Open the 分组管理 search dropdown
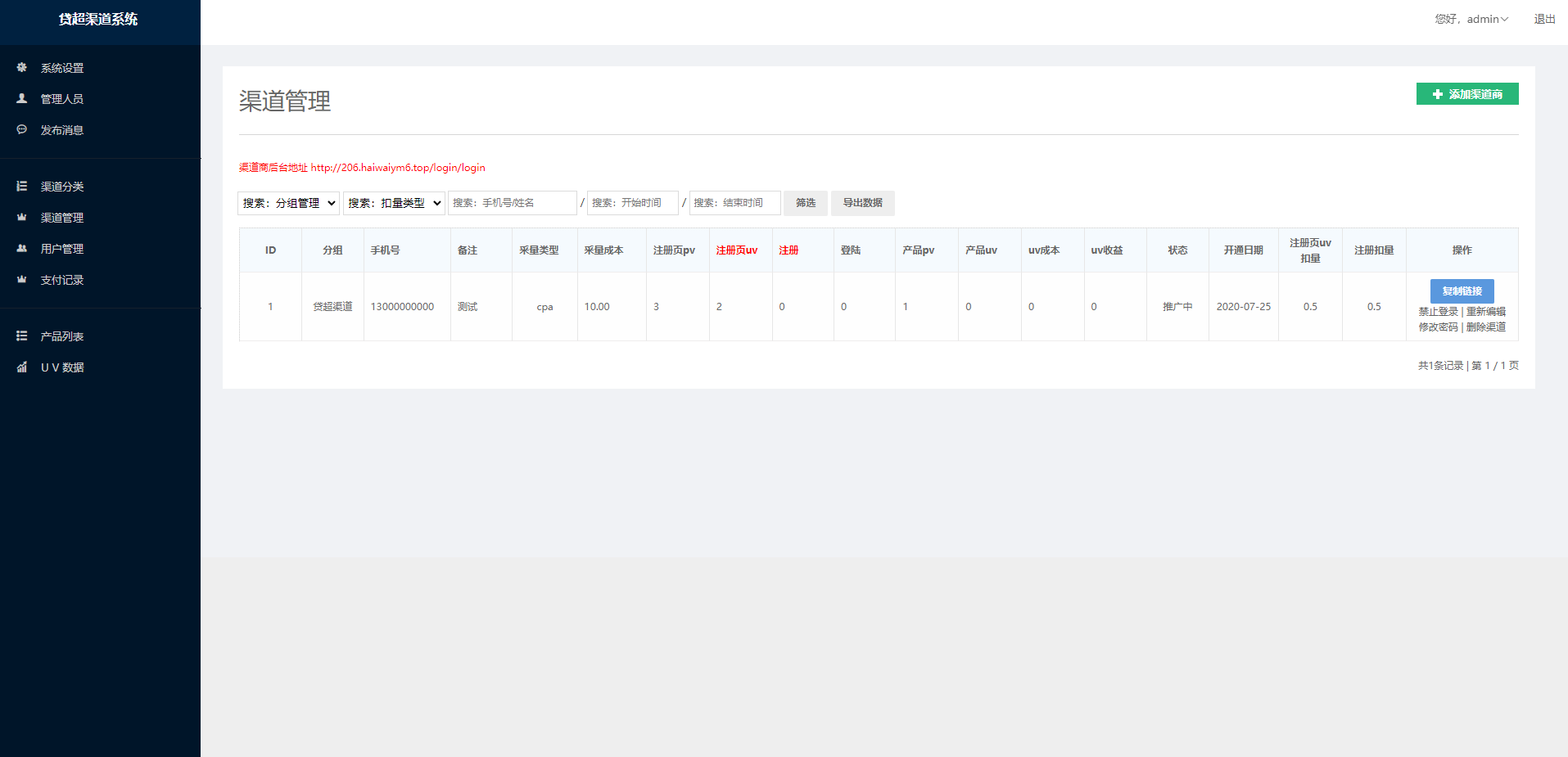The image size is (1568, 757). (x=289, y=203)
